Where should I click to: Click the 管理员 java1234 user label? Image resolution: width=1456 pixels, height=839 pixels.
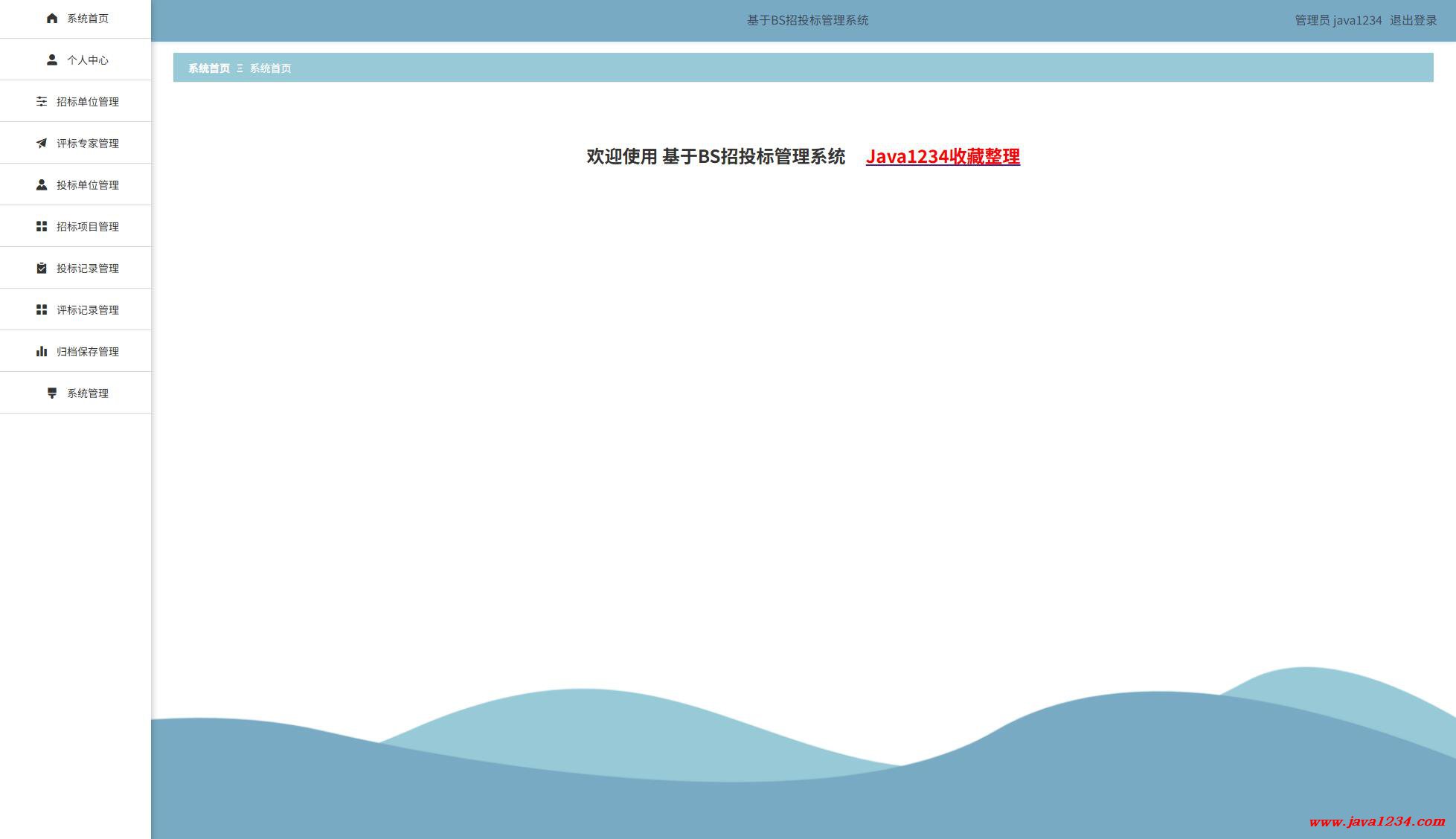point(1338,21)
